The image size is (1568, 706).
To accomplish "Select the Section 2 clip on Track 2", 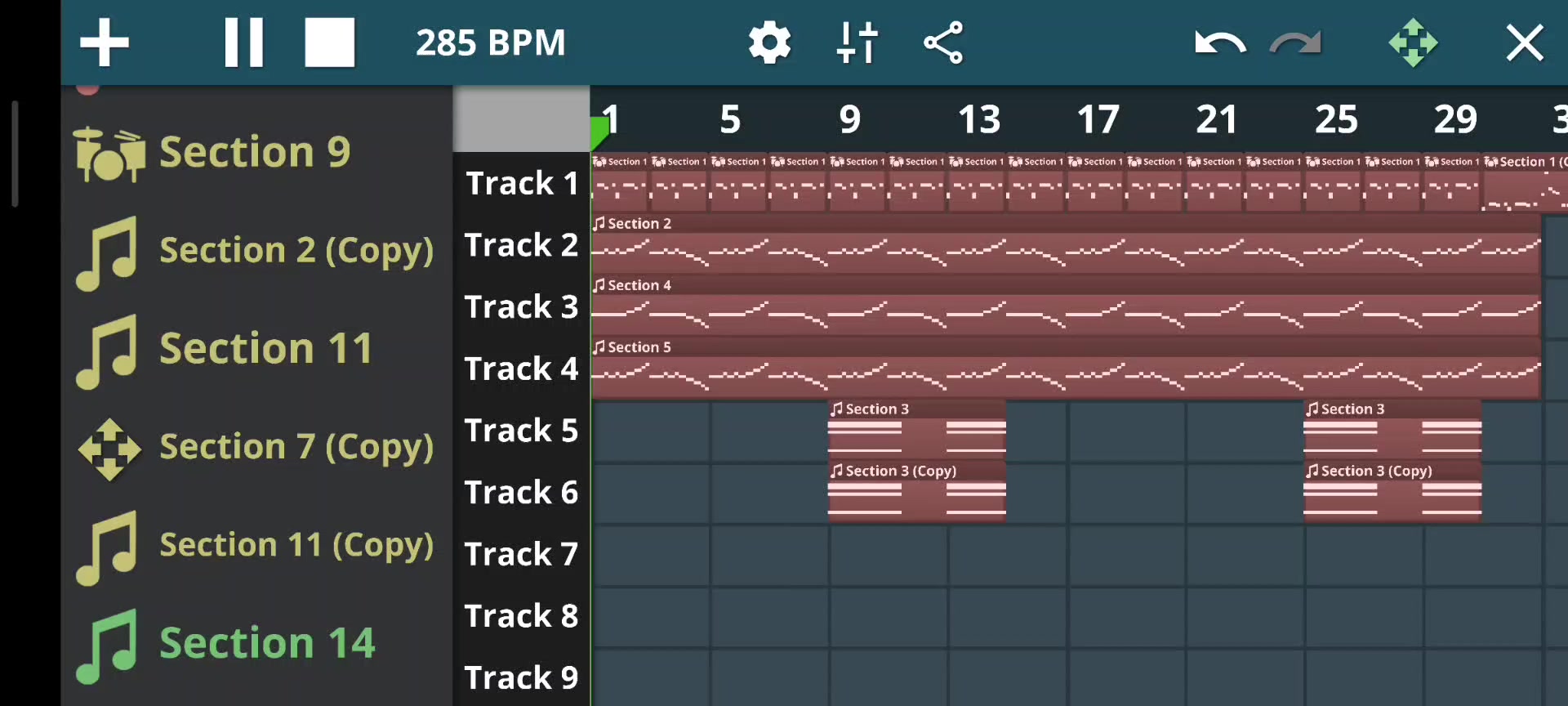I will click(x=1066, y=244).
